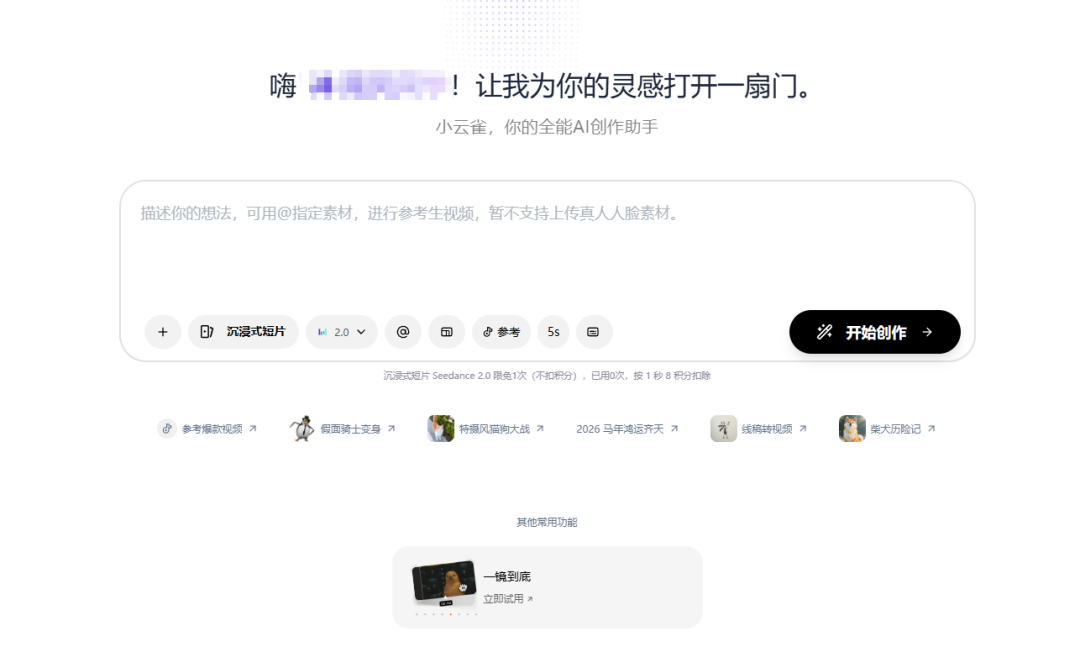The image size is (1080, 668).
Task: Open the 一镜到底 video thumbnail
Action: coord(444,581)
